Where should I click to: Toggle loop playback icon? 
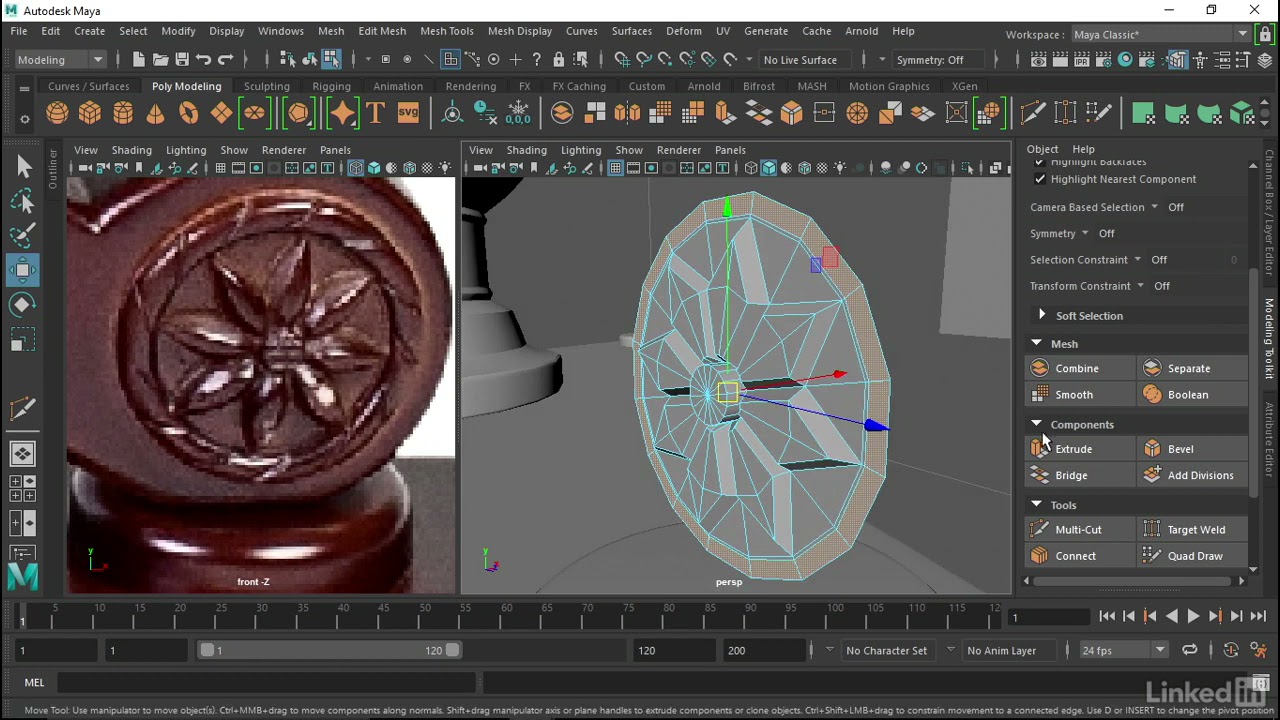pyautogui.click(x=1189, y=650)
